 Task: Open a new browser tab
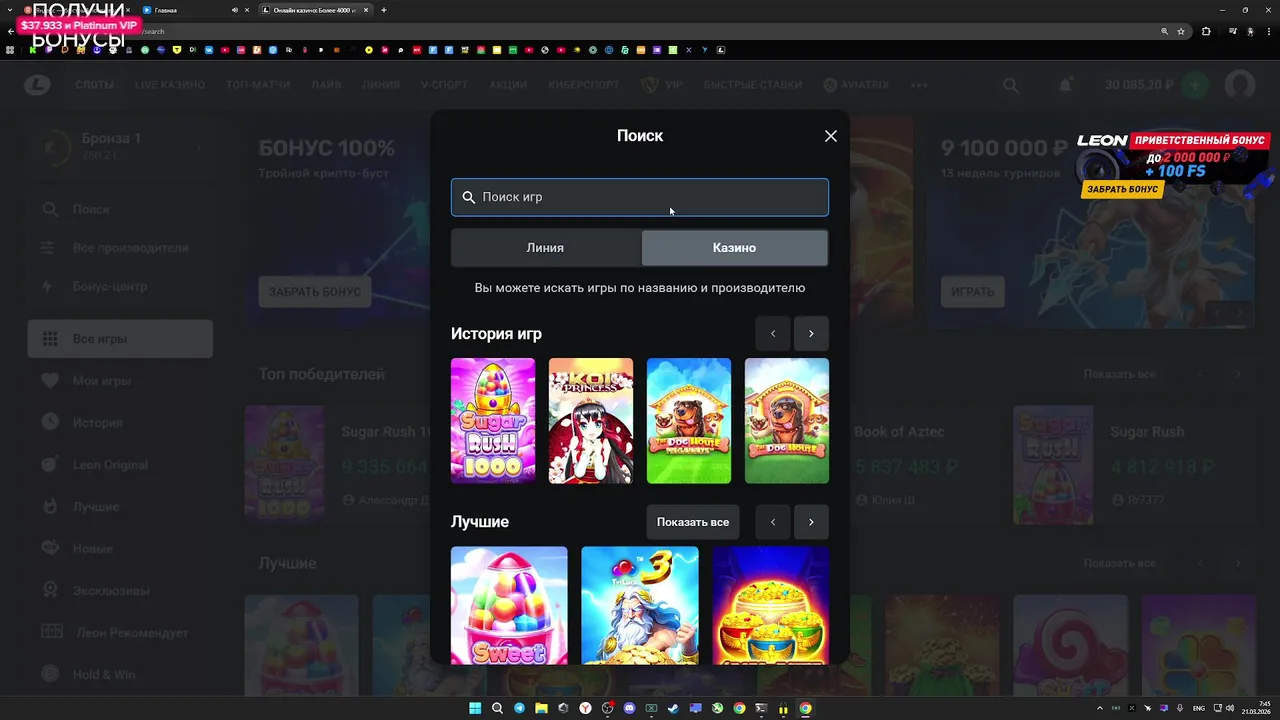pyautogui.click(x=384, y=10)
